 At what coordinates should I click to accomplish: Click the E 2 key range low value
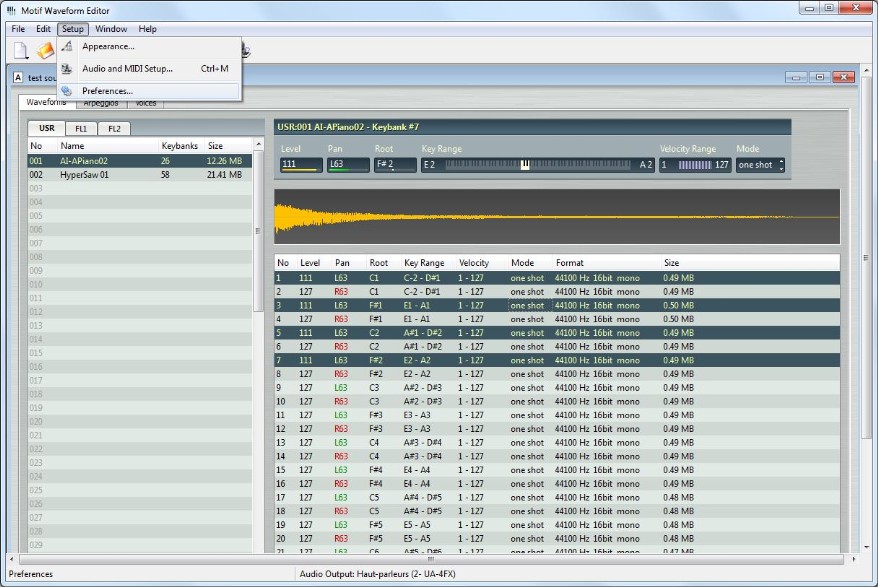coord(429,165)
